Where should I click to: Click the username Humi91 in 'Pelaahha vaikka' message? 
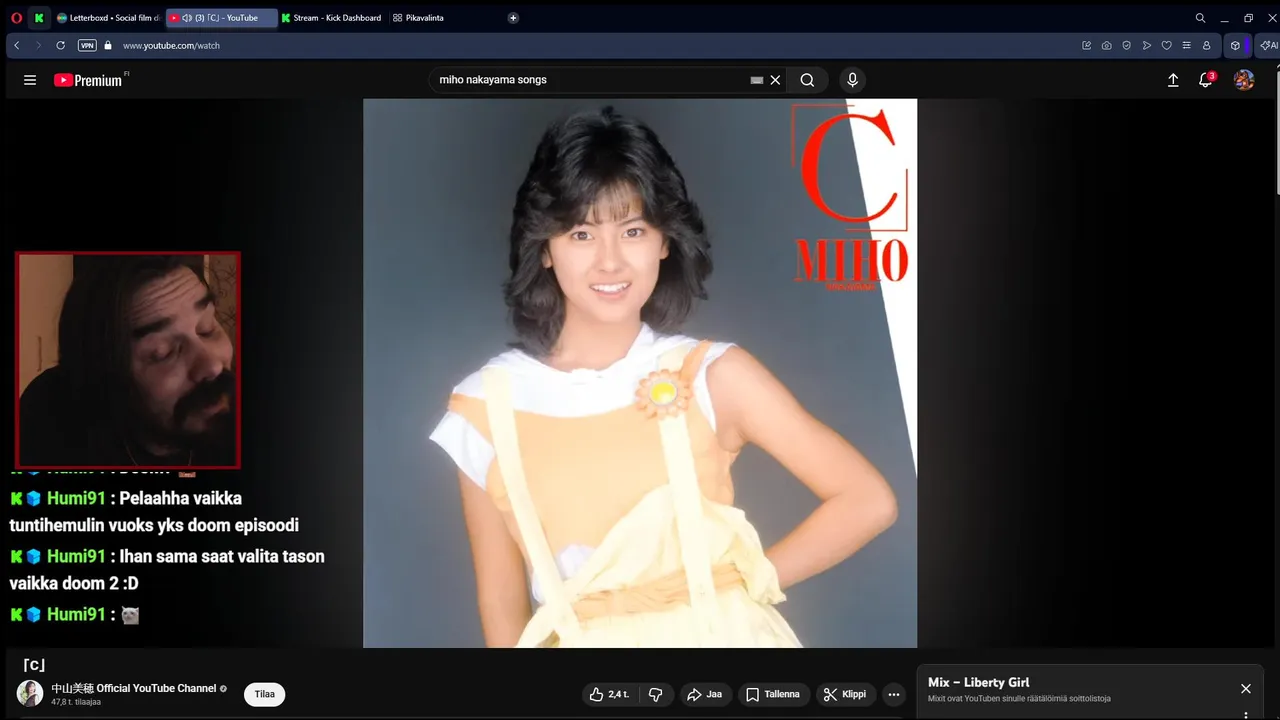pos(76,498)
